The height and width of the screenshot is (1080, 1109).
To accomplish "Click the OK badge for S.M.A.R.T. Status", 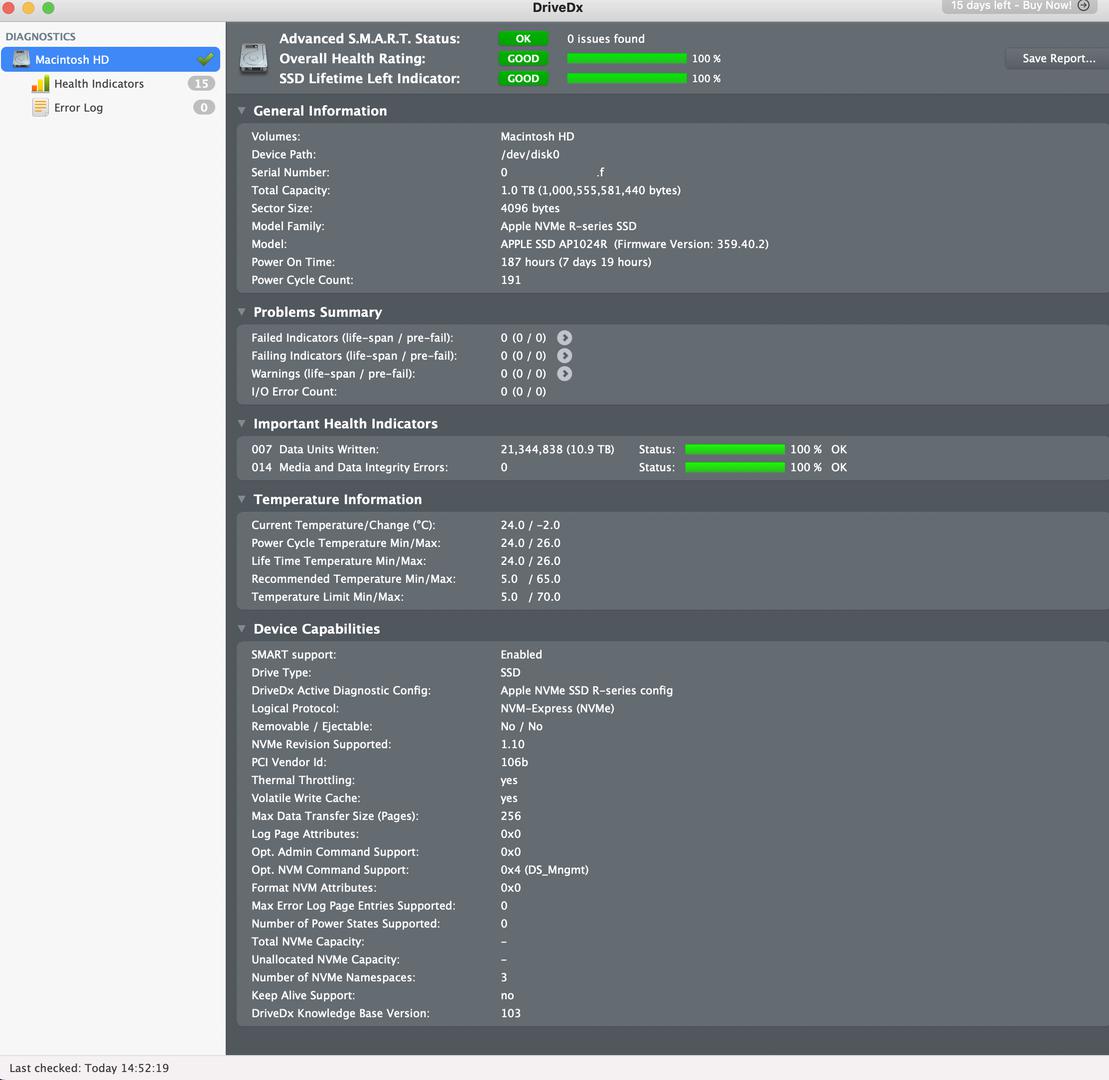I will 523,39.
